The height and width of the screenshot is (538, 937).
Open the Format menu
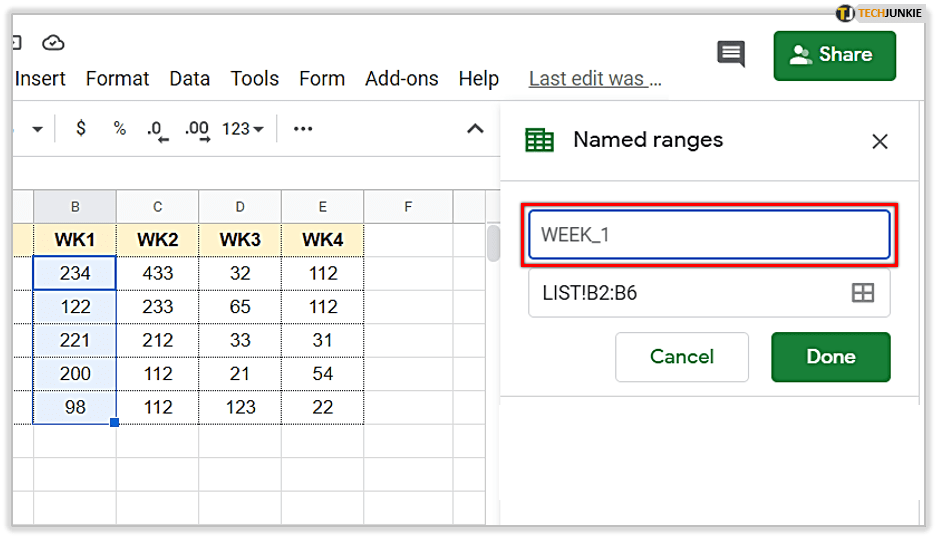coord(117,79)
